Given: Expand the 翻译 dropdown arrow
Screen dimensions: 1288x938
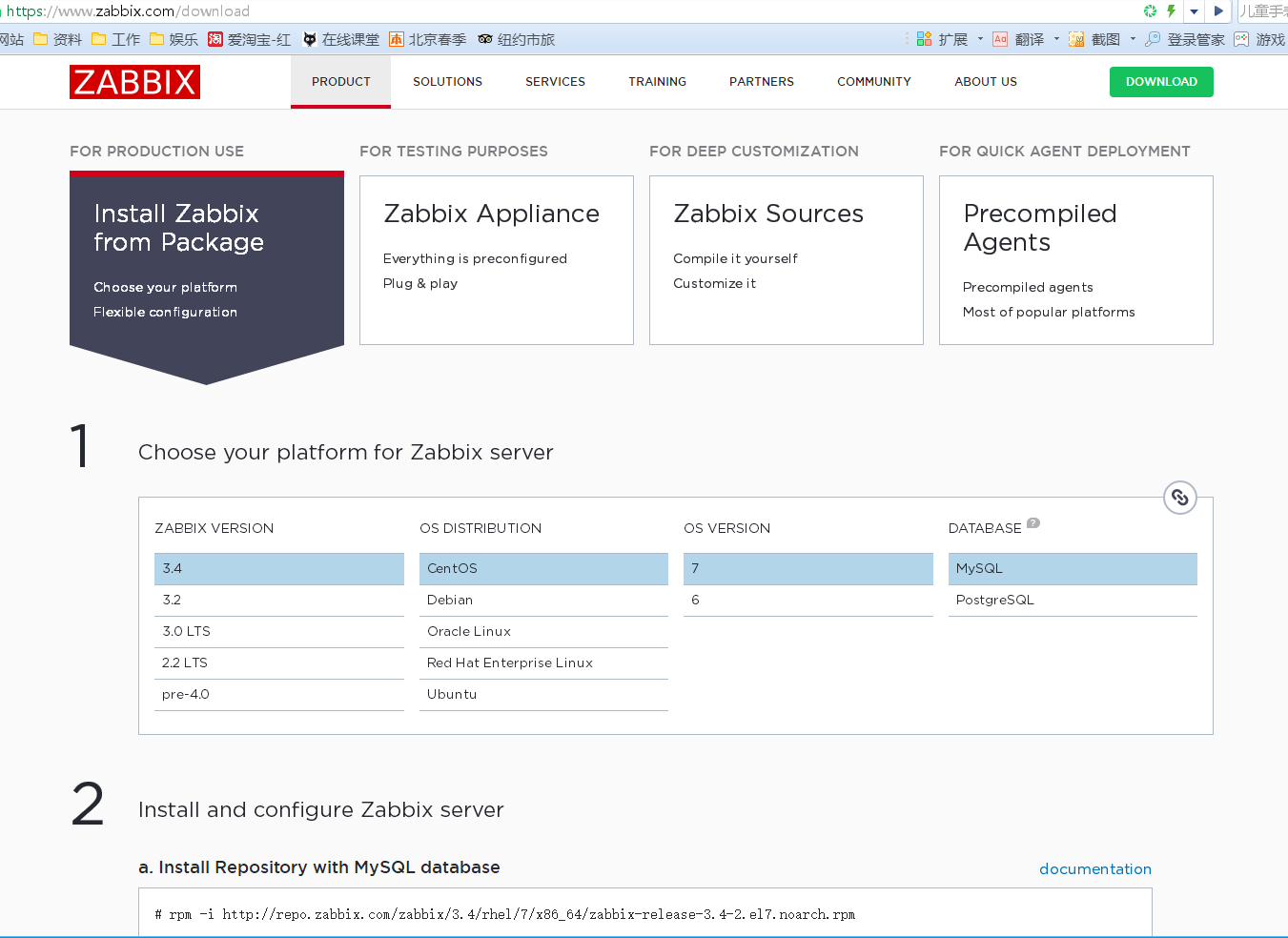Looking at the screenshot, I should pyautogui.click(x=1056, y=39).
